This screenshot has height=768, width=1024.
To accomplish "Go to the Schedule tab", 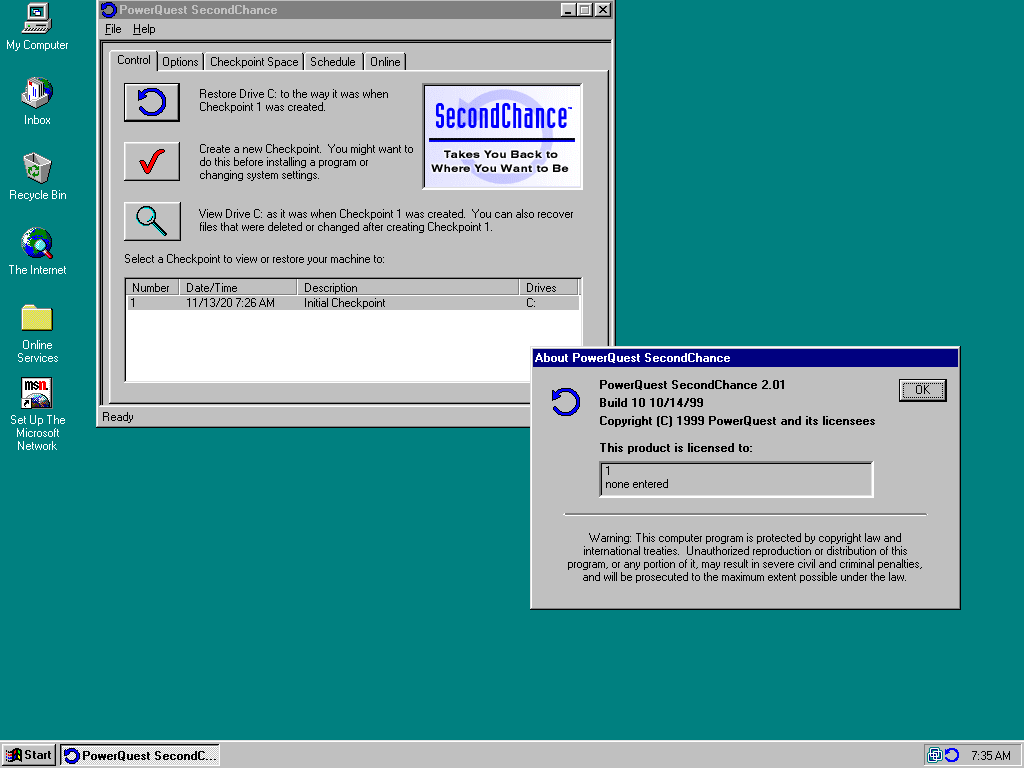I will [332, 62].
